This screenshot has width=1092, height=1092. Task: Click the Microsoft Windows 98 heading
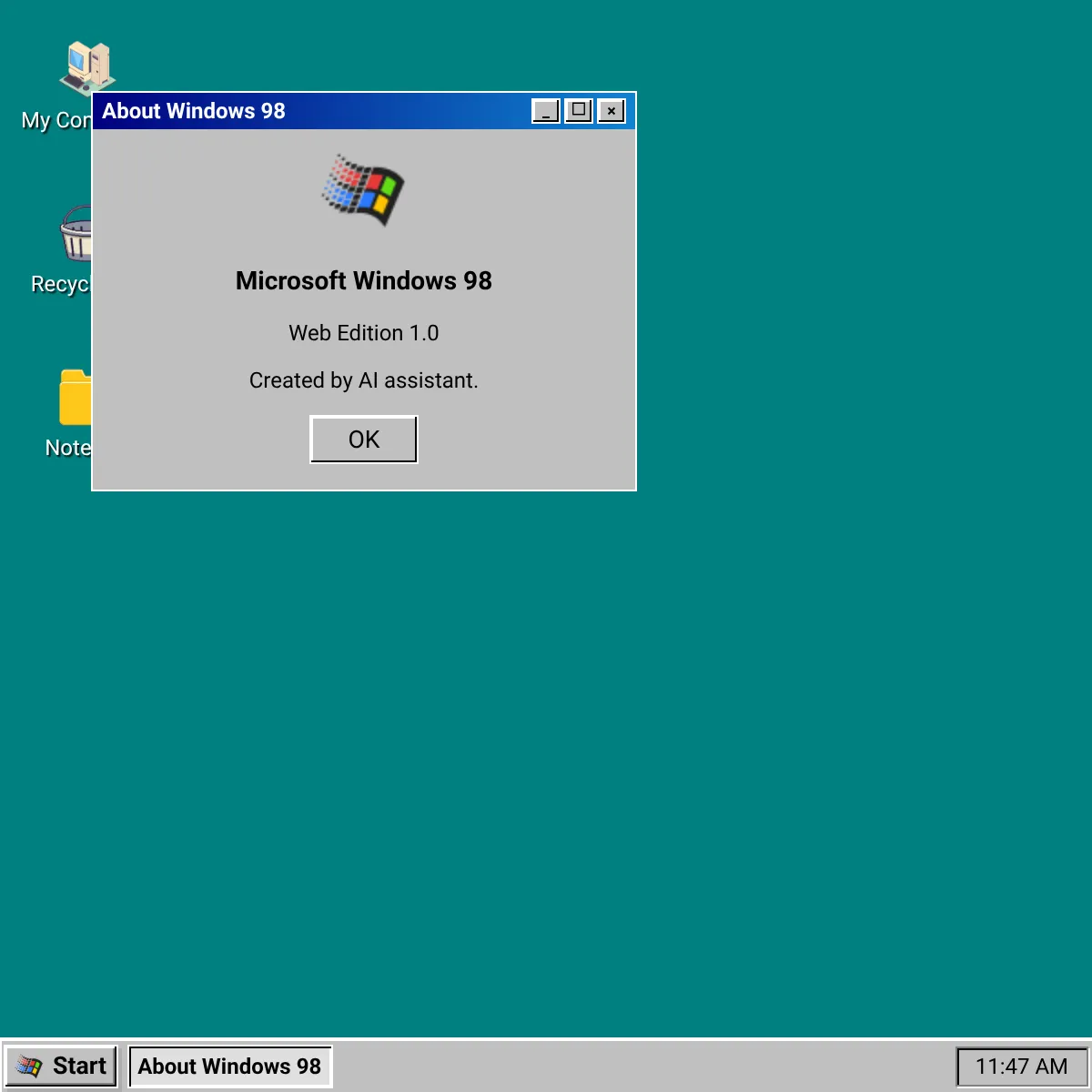tap(363, 280)
